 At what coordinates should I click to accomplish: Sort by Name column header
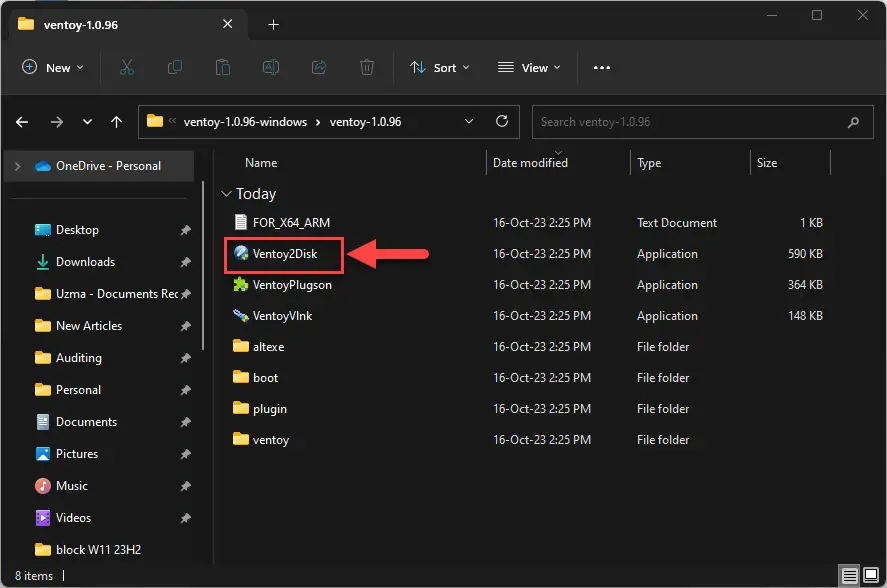(x=261, y=163)
